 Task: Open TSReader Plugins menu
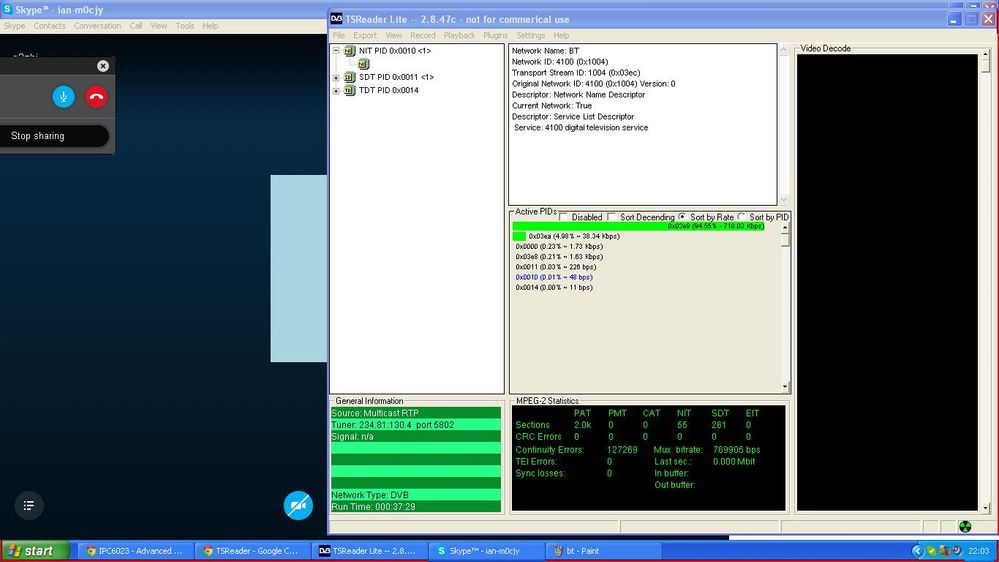pyautogui.click(x=495, y=36)
